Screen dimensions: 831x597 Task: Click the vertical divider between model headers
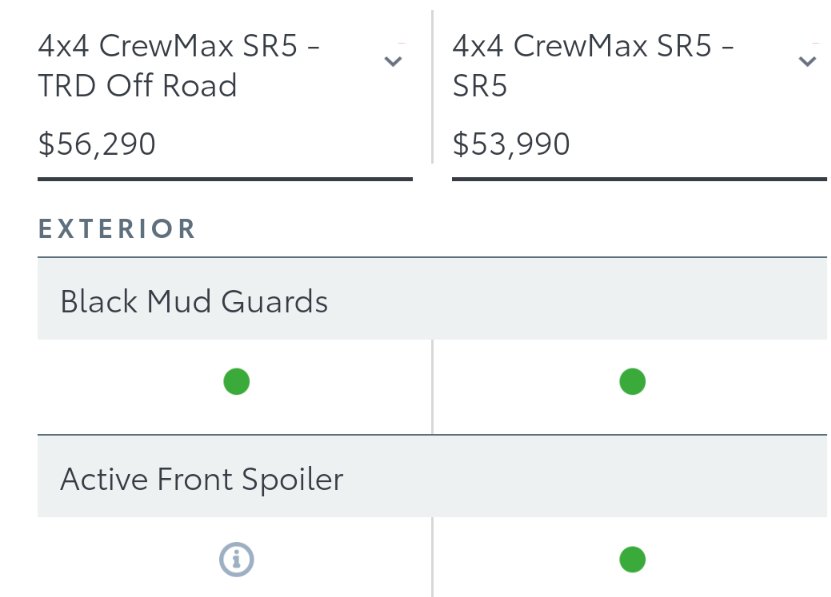pyautogui.click(x=432, y=87)
